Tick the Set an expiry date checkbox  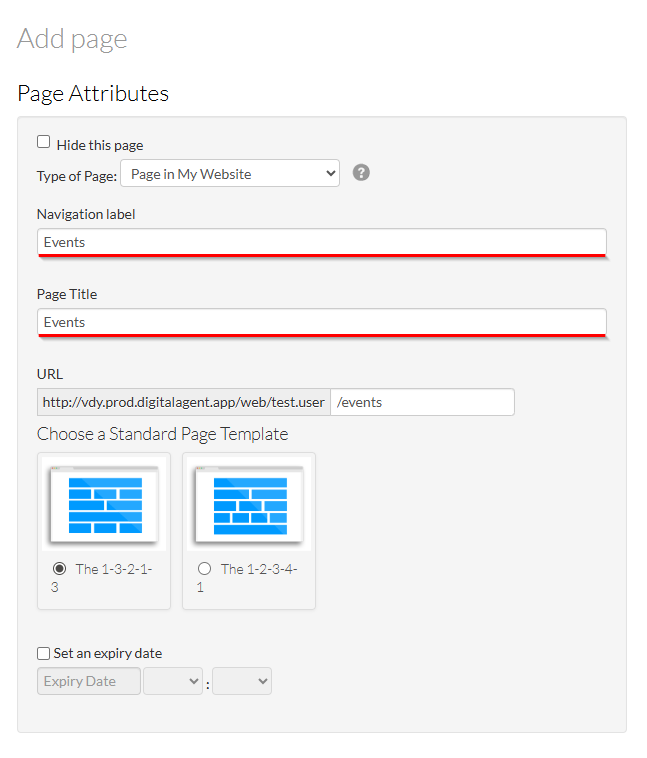(44, 654)
